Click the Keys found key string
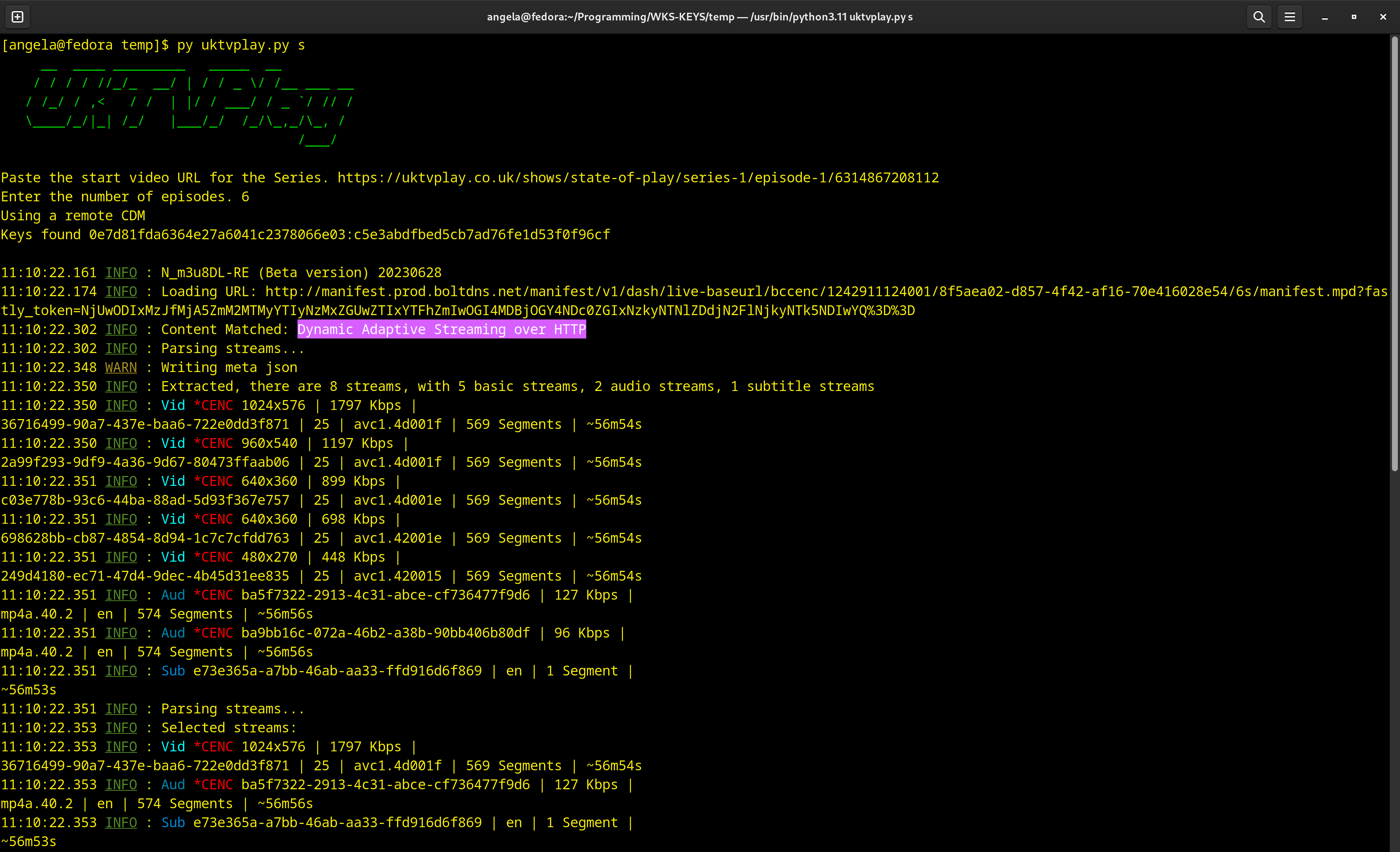Viewport: 1400px width, 852px height. (349, 235)
